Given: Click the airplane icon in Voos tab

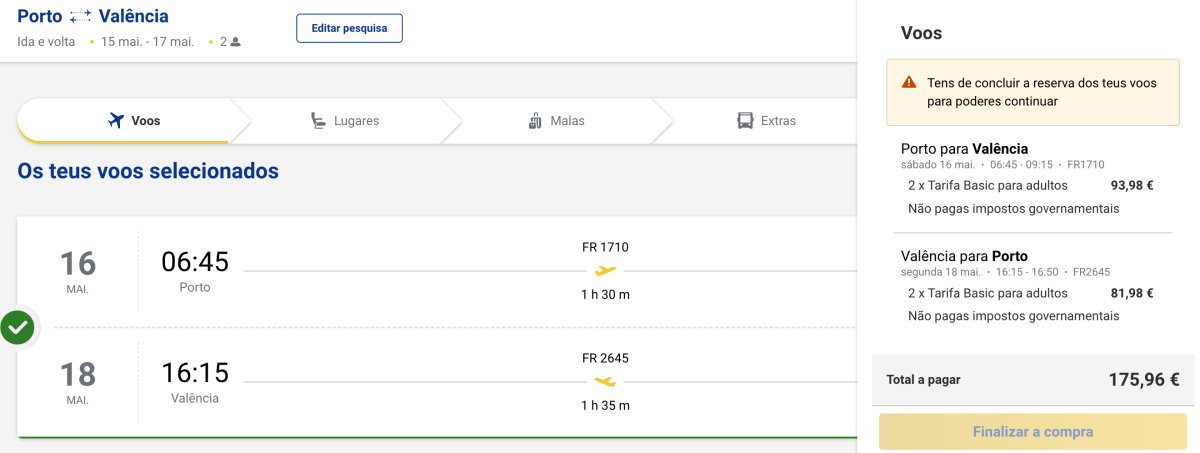Looking at the screenshot, I should (116, 121).
